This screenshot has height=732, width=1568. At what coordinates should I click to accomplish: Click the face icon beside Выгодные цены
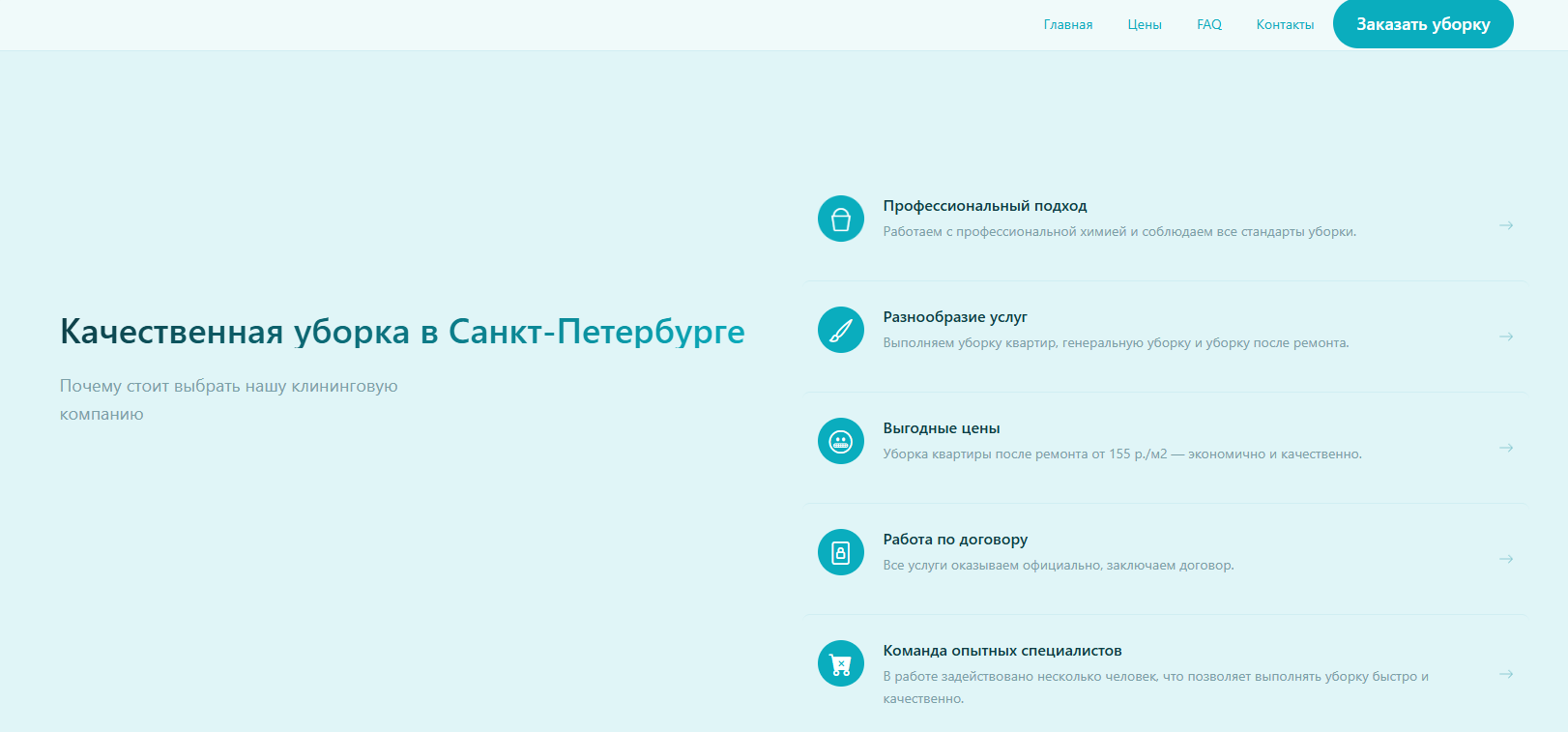tap(840, 442)
